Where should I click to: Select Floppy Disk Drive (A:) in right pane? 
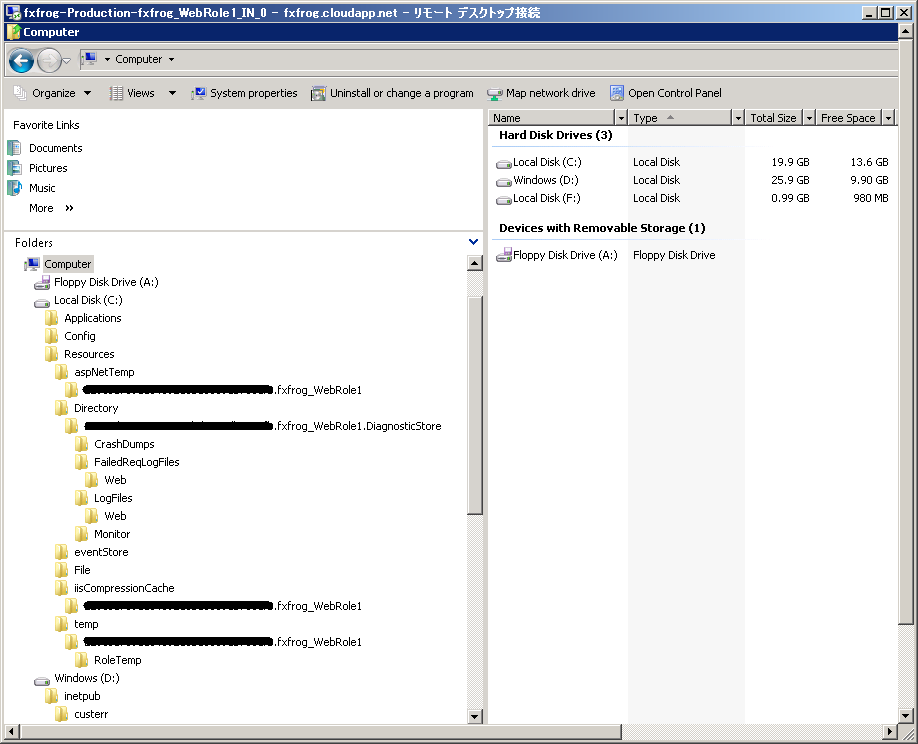click(564, 255)
